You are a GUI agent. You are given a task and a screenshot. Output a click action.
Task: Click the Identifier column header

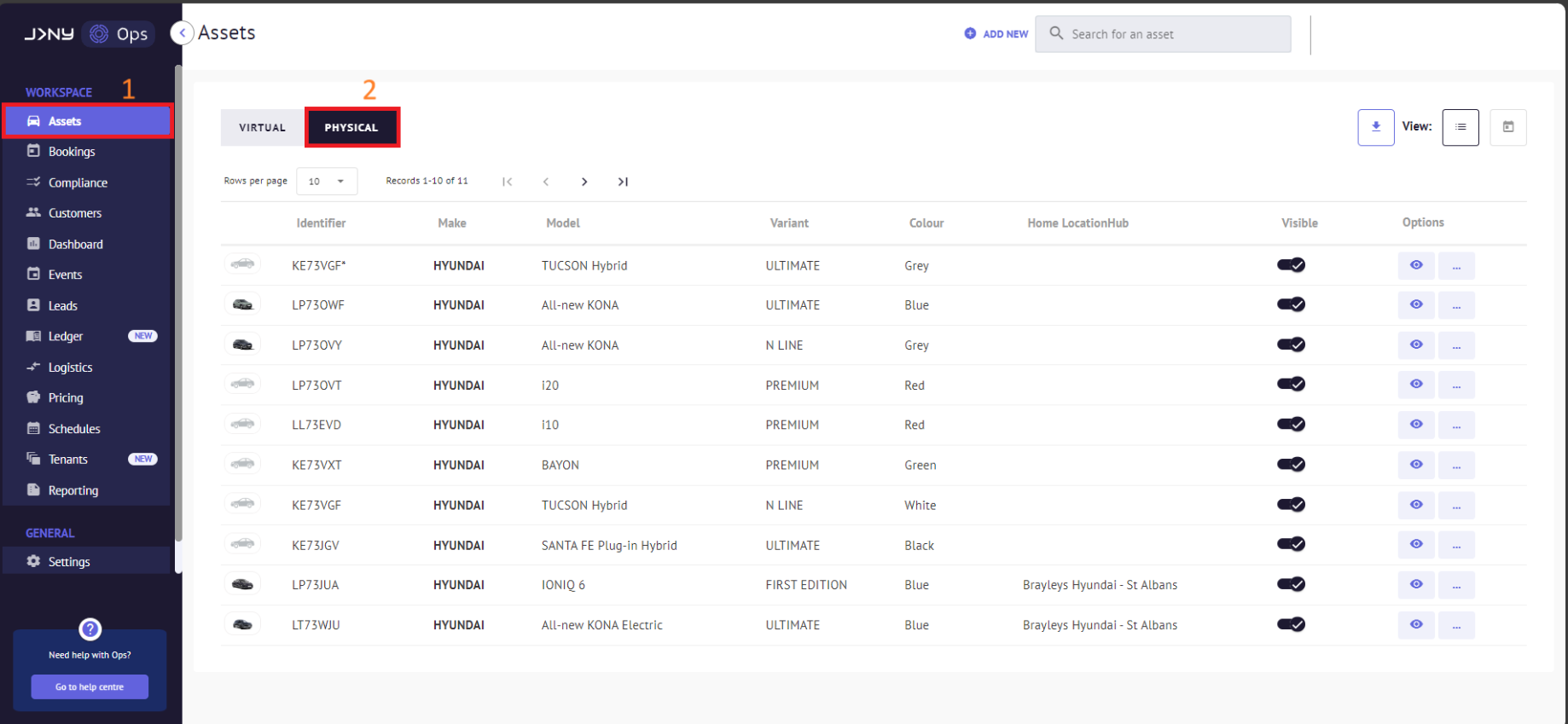(321, 223)
